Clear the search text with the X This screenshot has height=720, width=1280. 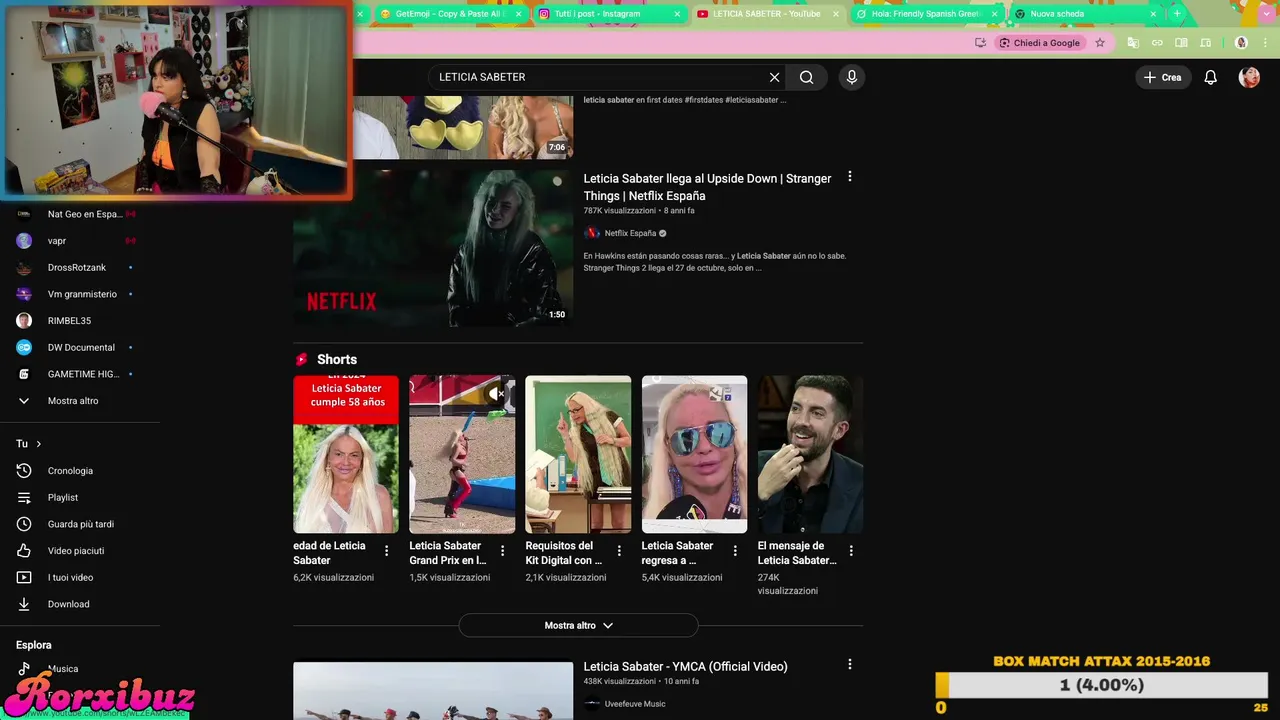[774, 77]
